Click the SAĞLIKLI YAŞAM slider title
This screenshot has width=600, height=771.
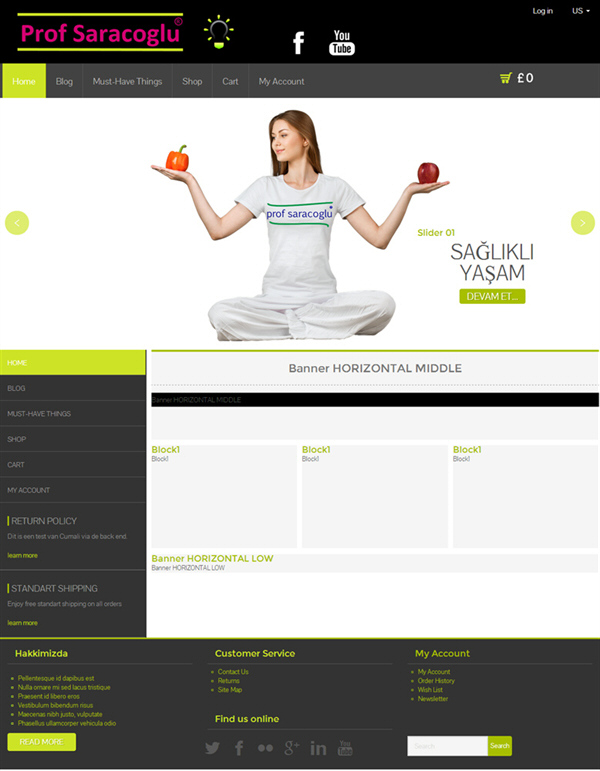492,262
